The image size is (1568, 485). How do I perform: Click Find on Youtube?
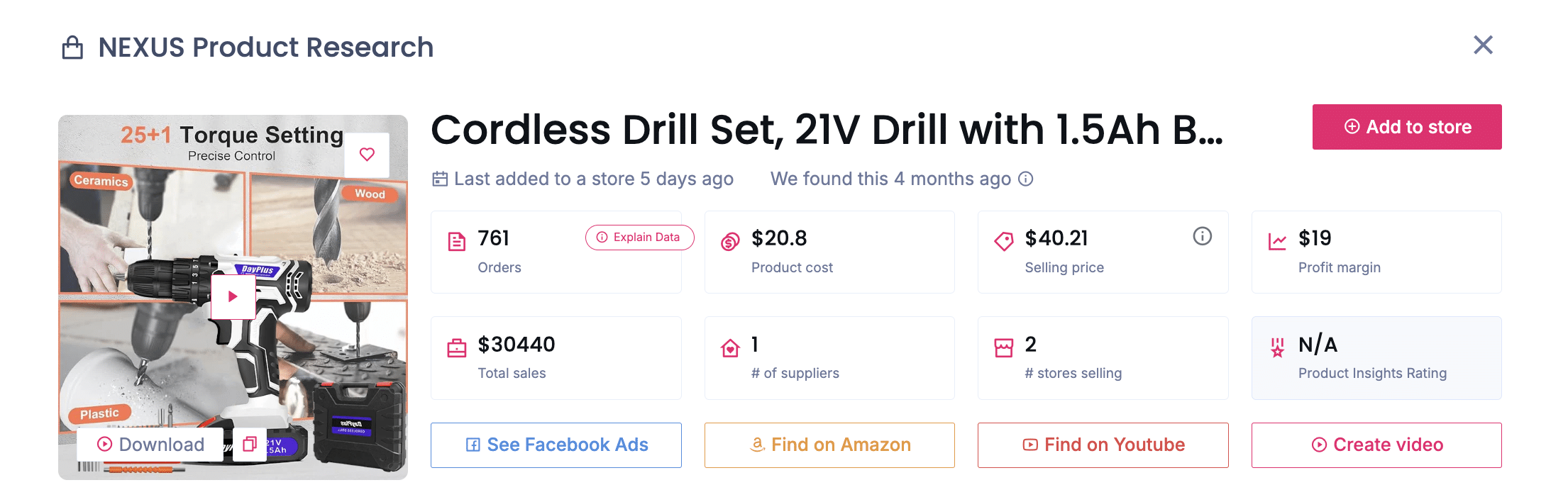1102,445
